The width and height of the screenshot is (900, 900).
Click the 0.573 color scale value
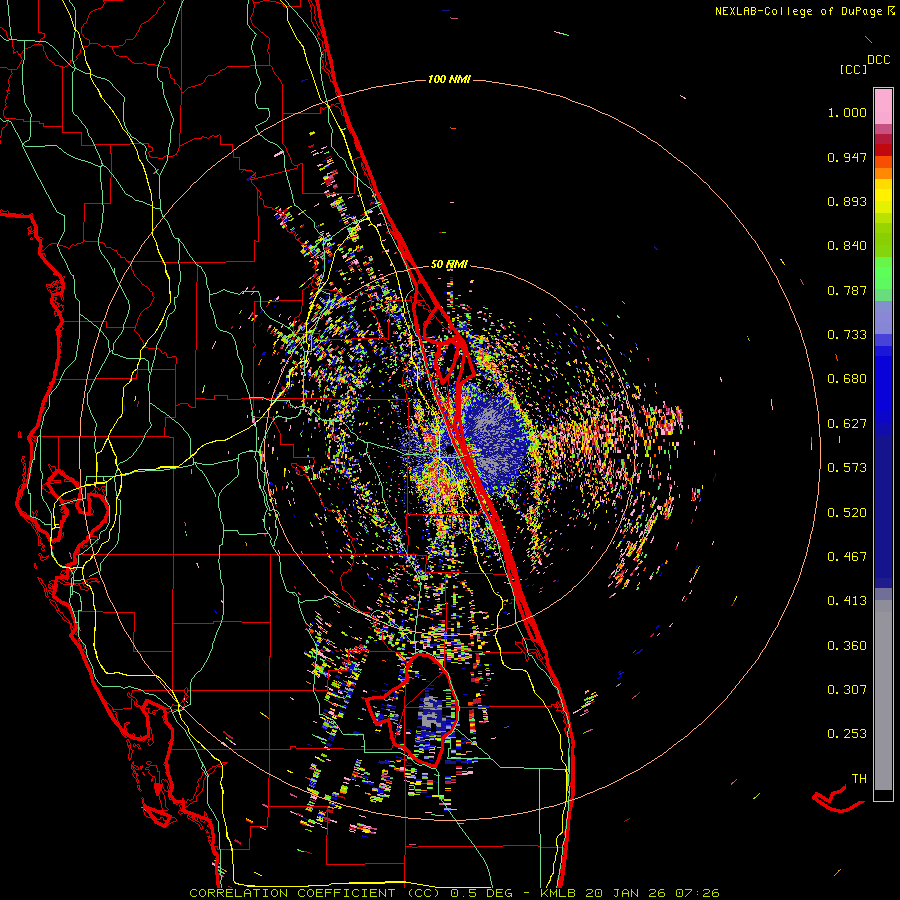(x=847, y=468)
